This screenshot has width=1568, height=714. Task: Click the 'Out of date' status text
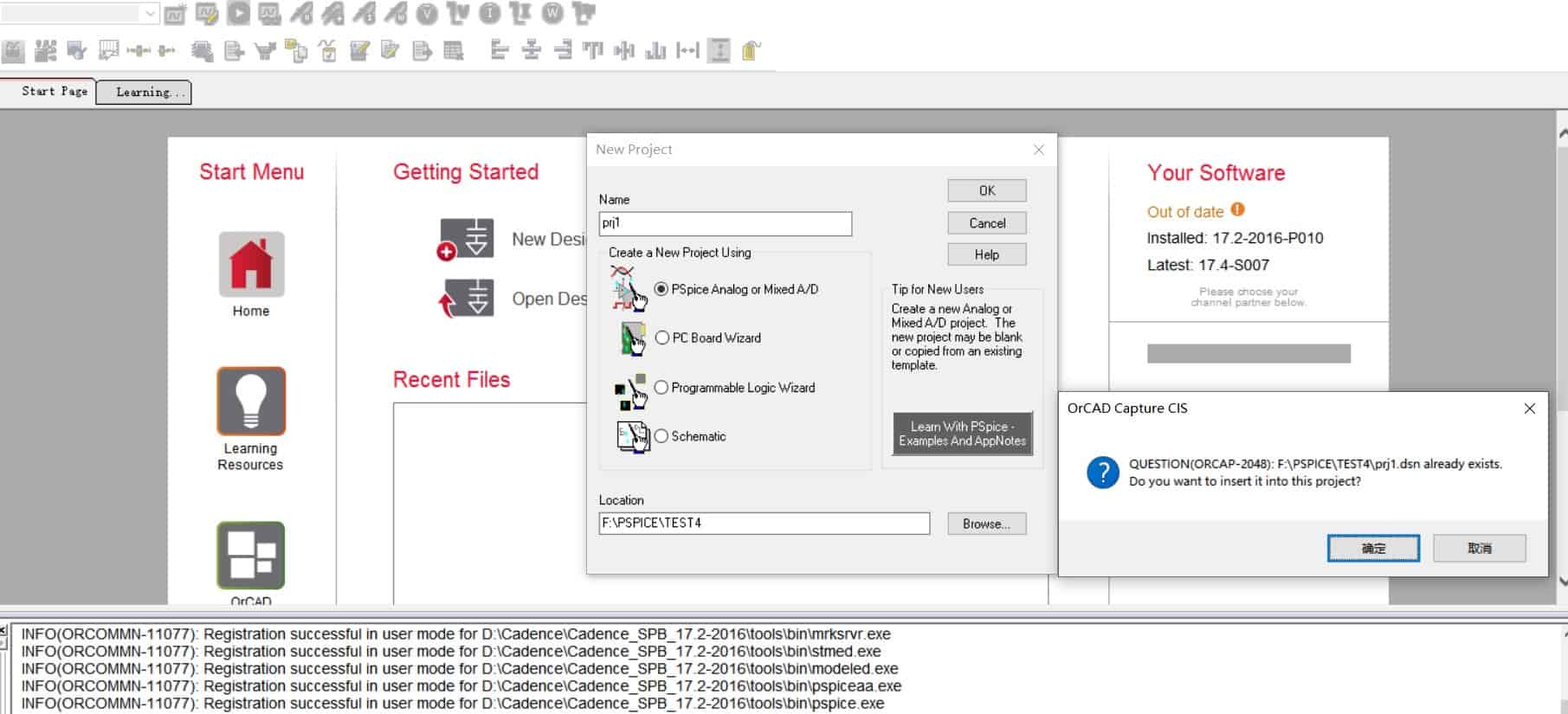click(1185, 212)
